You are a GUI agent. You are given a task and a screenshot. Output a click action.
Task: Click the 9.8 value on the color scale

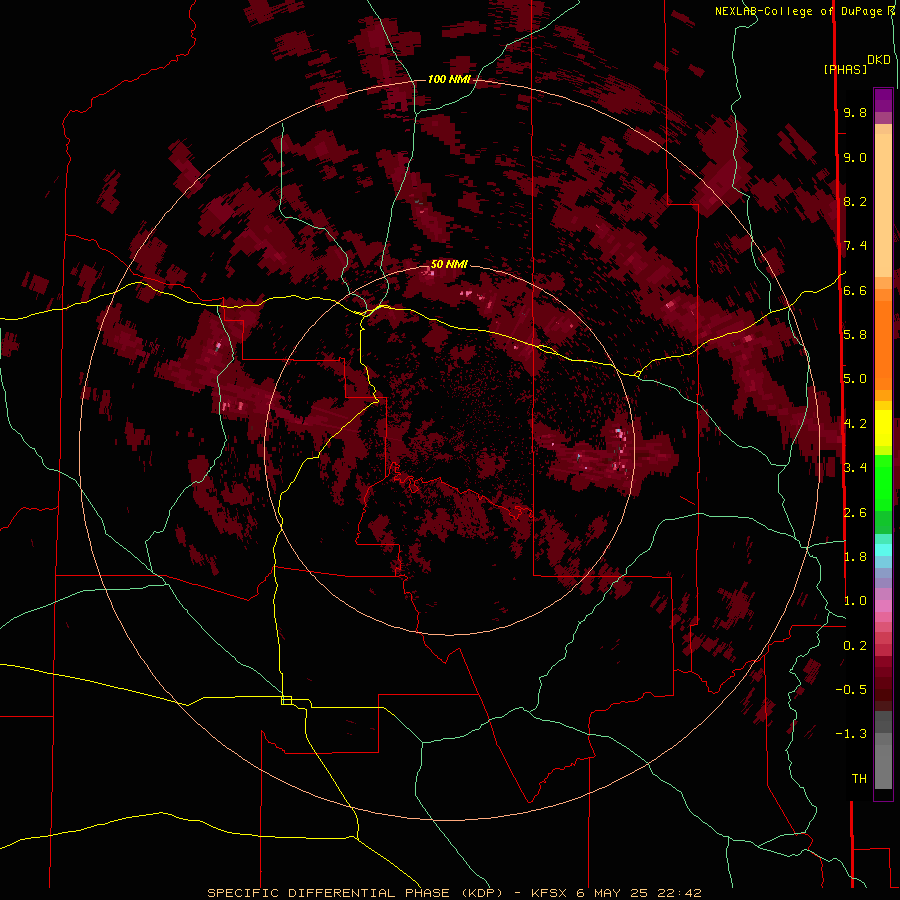point(855,112)
